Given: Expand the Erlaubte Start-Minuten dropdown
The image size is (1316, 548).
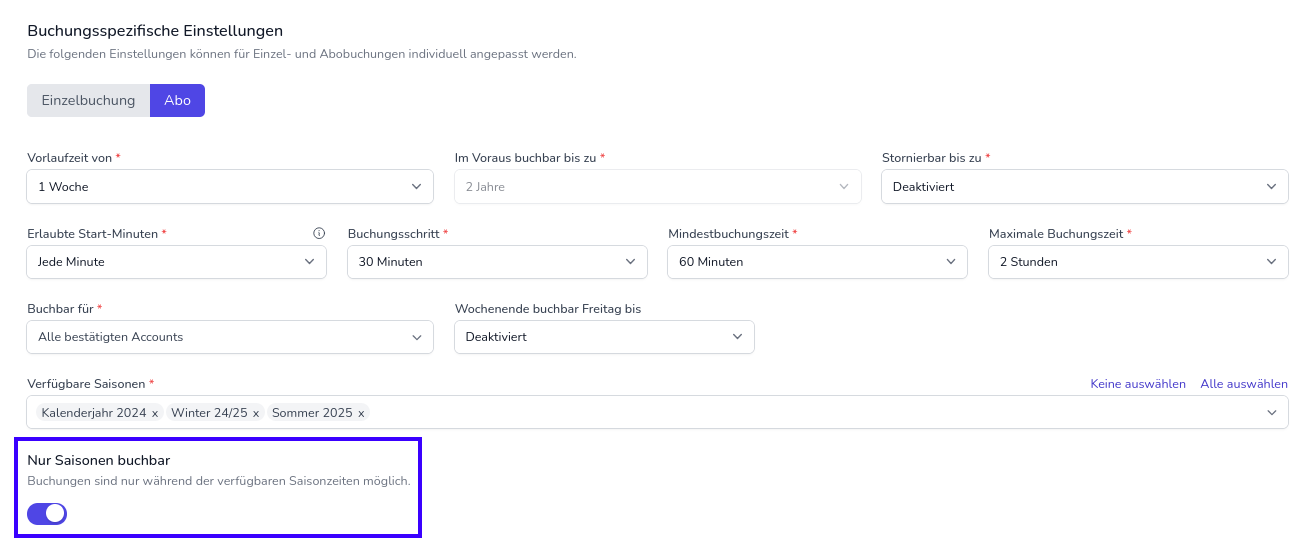Looking at the screenshot, I should tap(176, 262).
